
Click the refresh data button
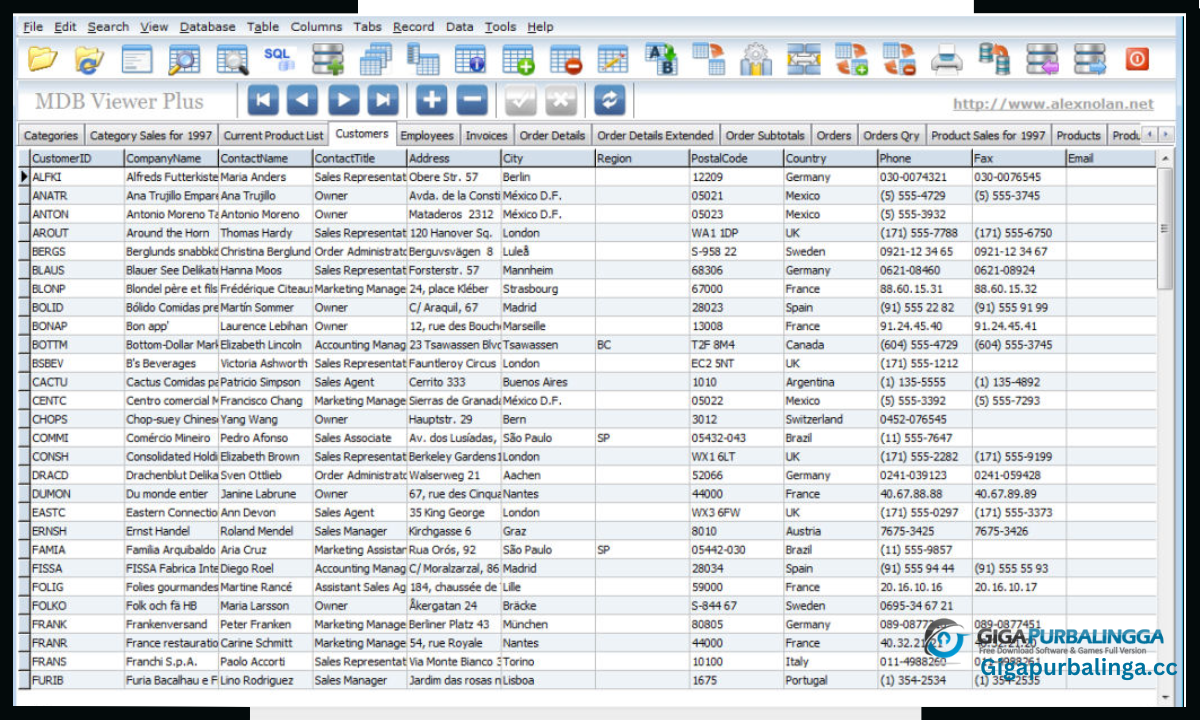point(610,101)
